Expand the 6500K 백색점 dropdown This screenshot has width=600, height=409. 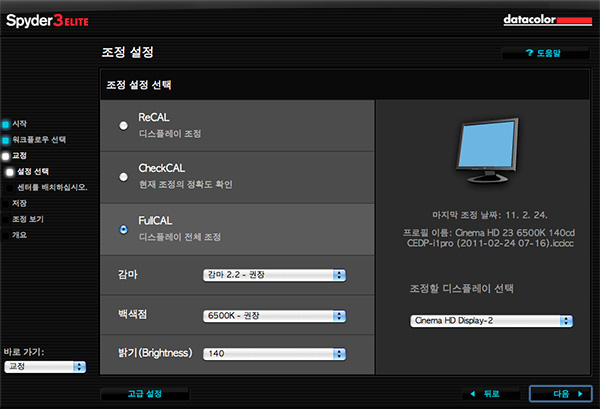tap(274, 314)
